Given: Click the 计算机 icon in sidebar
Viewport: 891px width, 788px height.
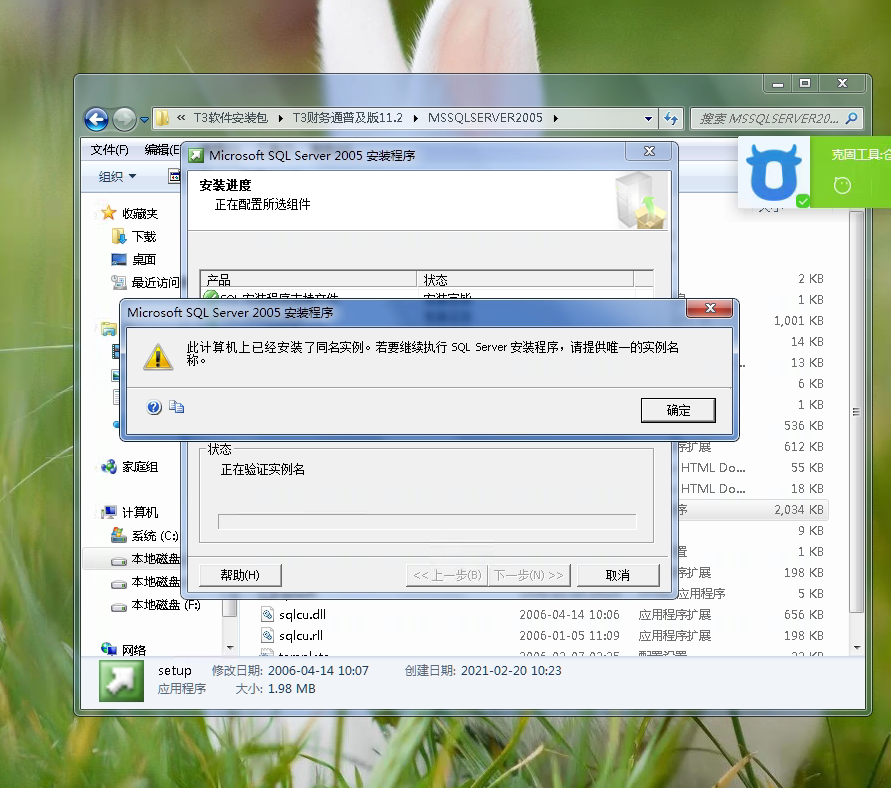Looking at the screenshot, I should point(109,512).
